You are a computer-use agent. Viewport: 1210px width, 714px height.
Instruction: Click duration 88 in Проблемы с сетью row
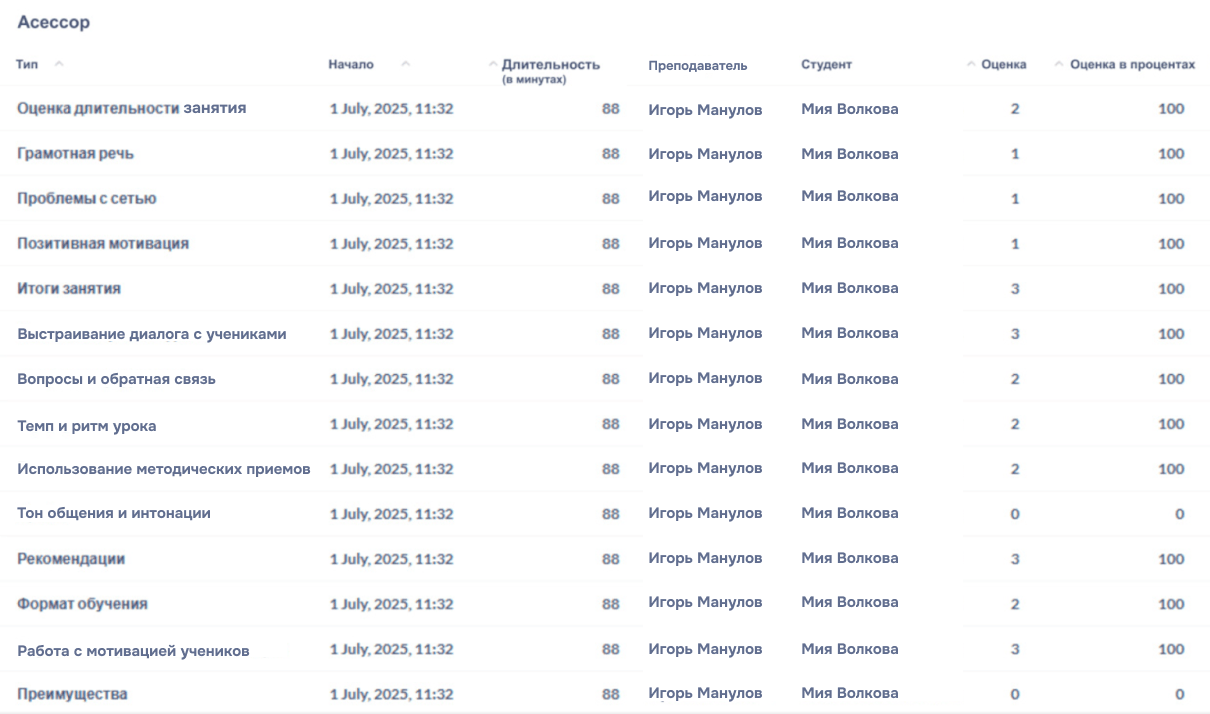(610, 199)
